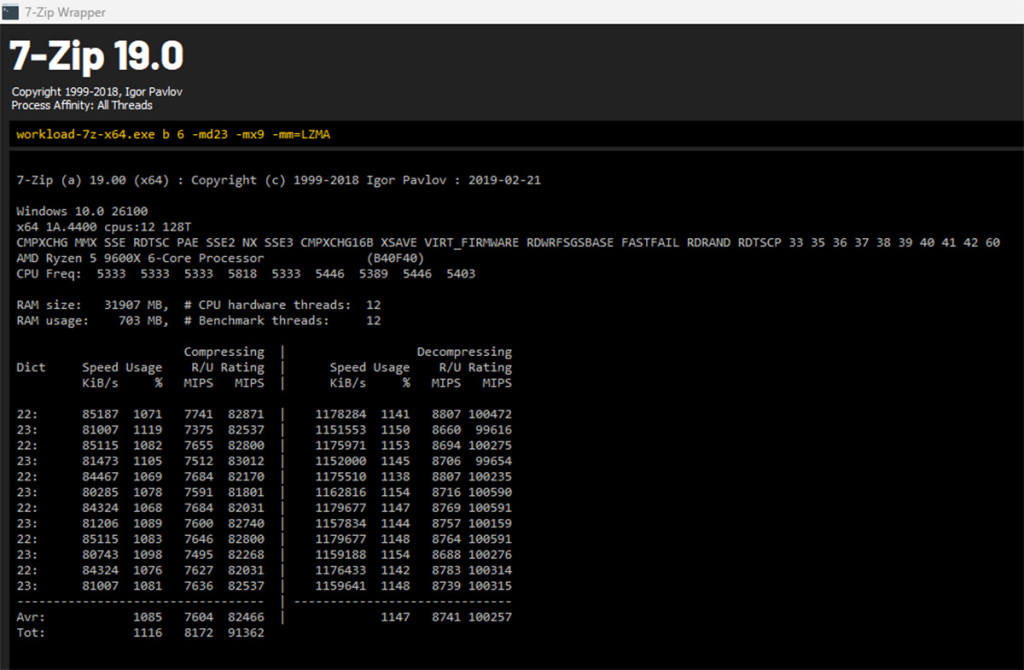This screenshot has width=1024, height=670.
Task: Click CPU Freq value "5389"
Action: click(374, 274)
